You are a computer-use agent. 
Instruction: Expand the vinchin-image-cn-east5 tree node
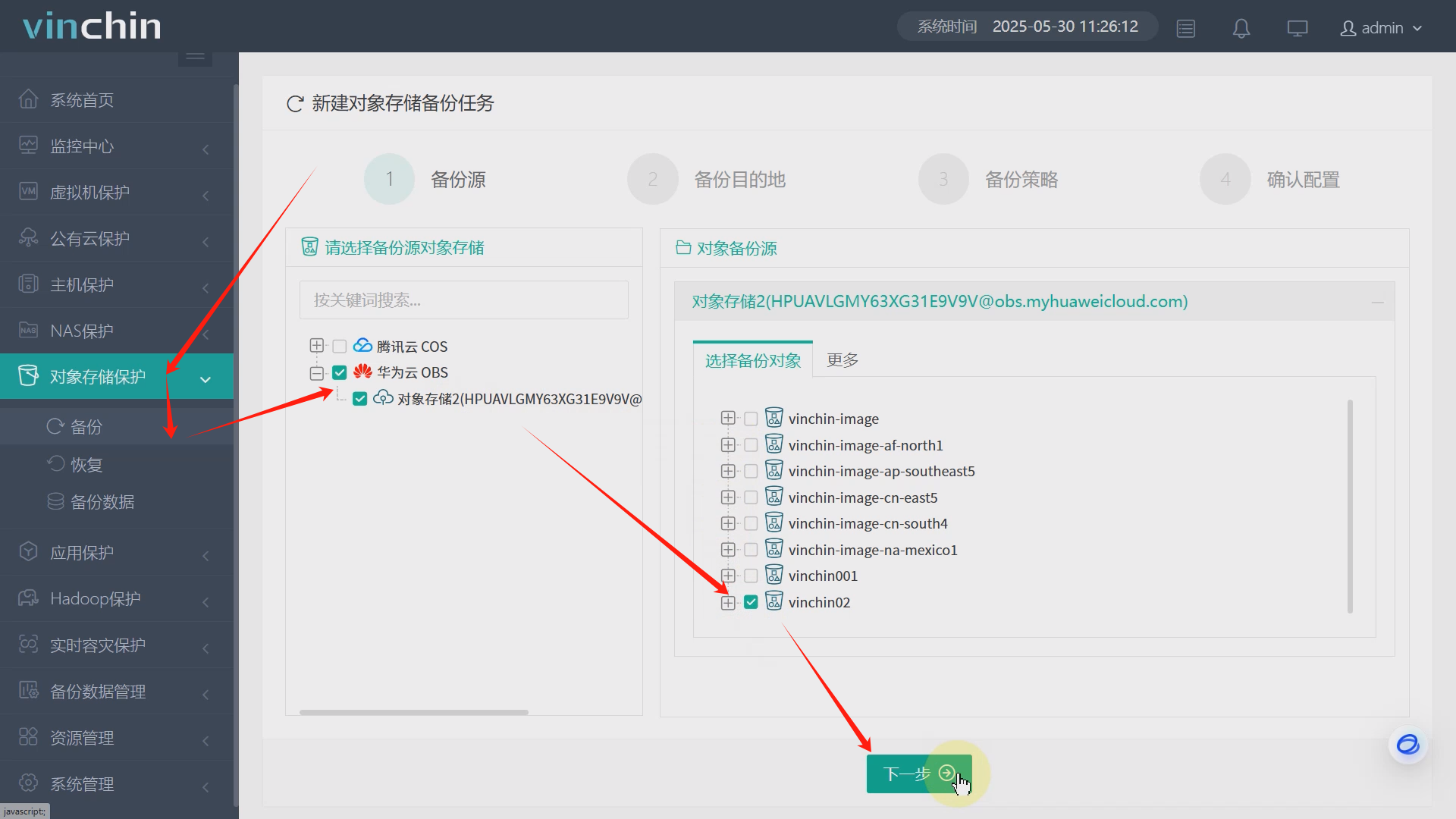pos(728,497)
